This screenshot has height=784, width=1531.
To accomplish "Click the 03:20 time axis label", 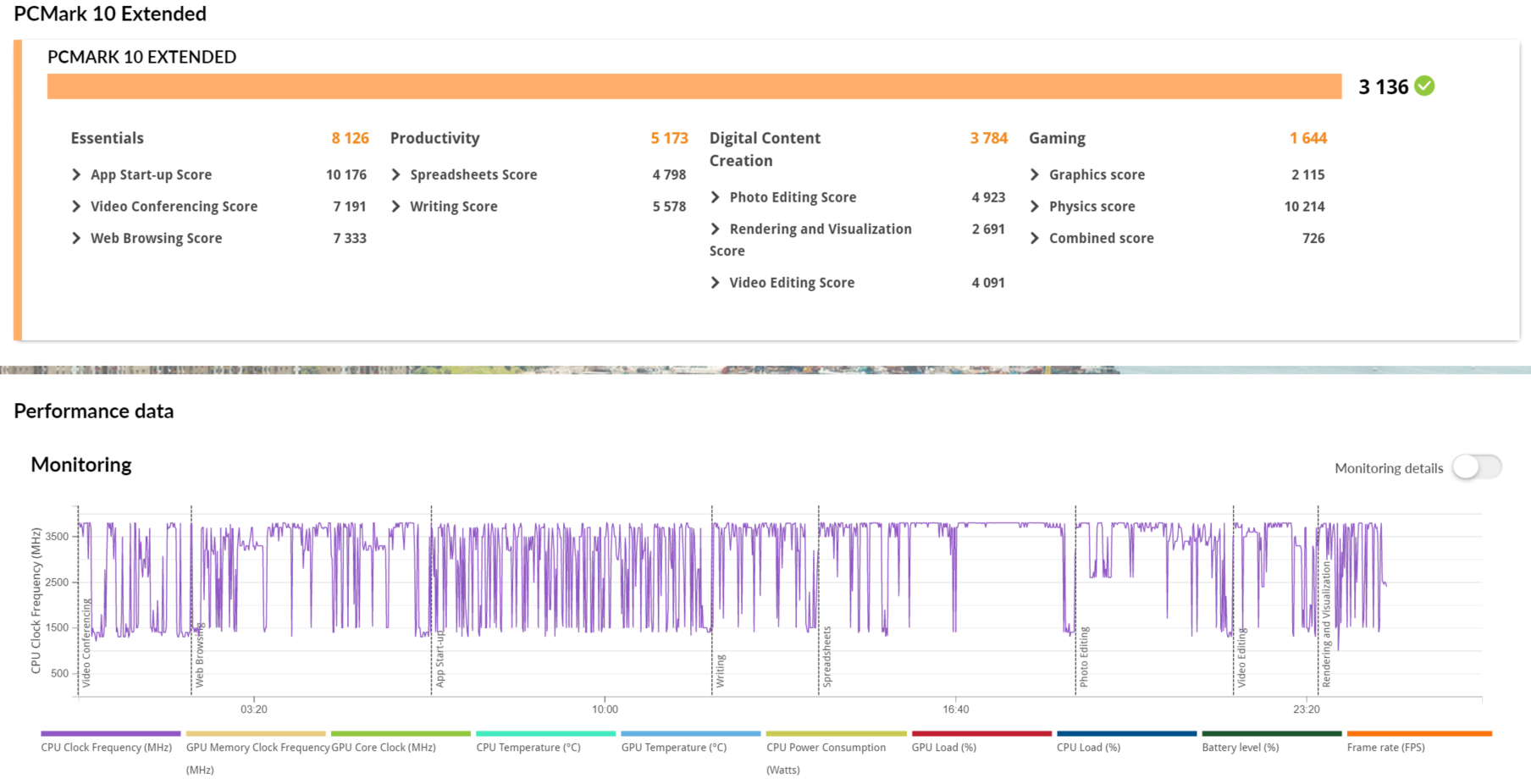I will click(254, 709).
